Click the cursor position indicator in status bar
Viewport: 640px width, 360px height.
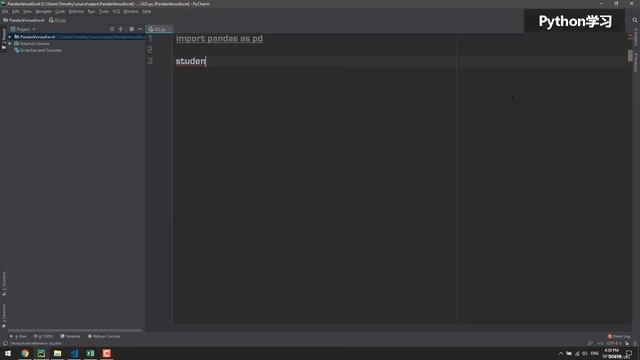coord(590,344)
